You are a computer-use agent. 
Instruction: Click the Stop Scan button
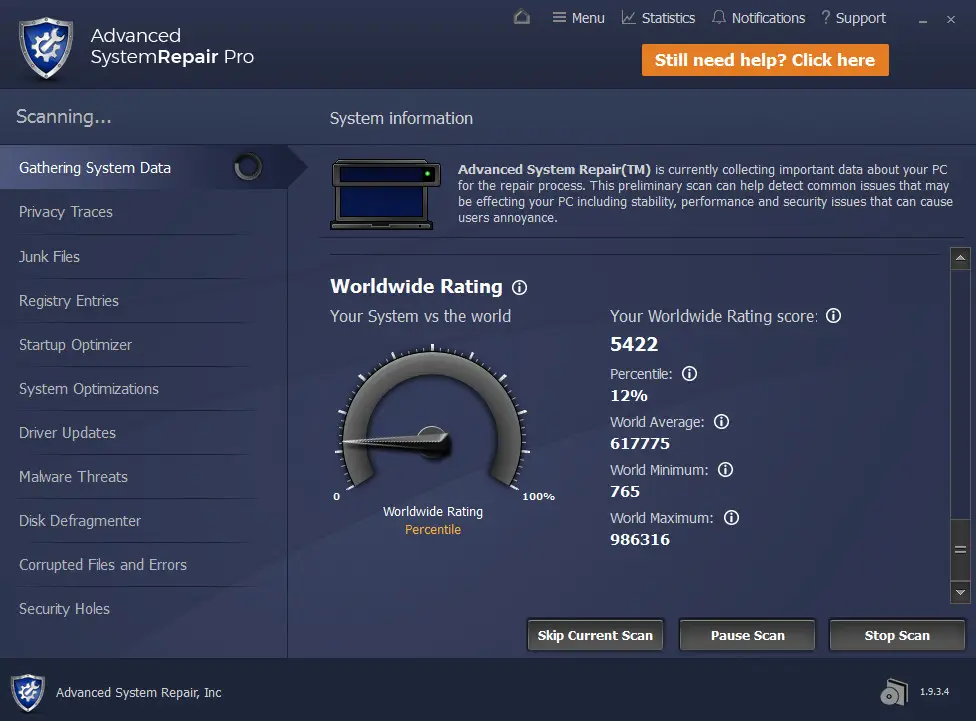[897, 635]
